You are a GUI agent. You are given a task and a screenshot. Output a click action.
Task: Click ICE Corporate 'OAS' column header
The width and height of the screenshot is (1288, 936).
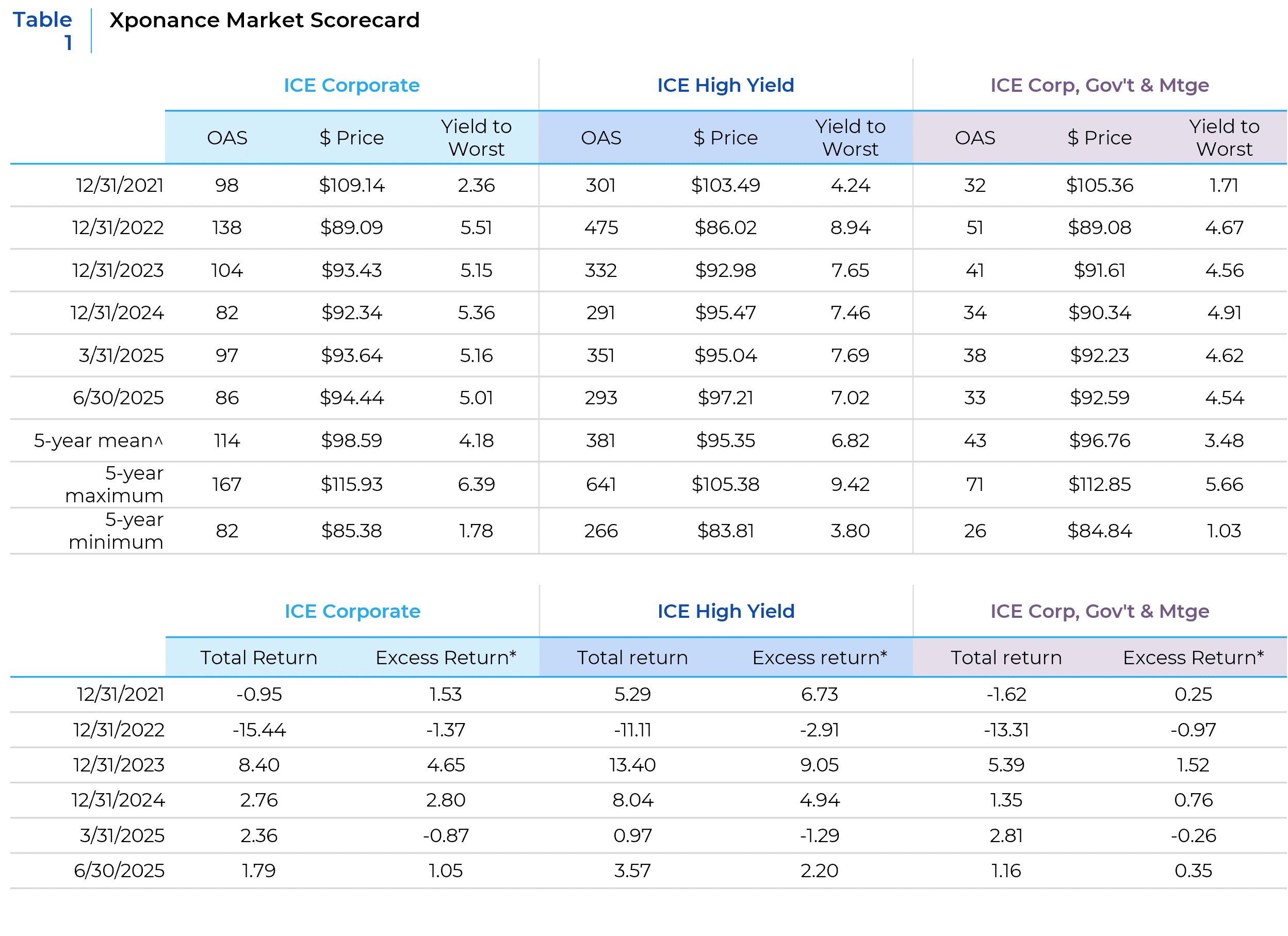[x=227, y=138]
